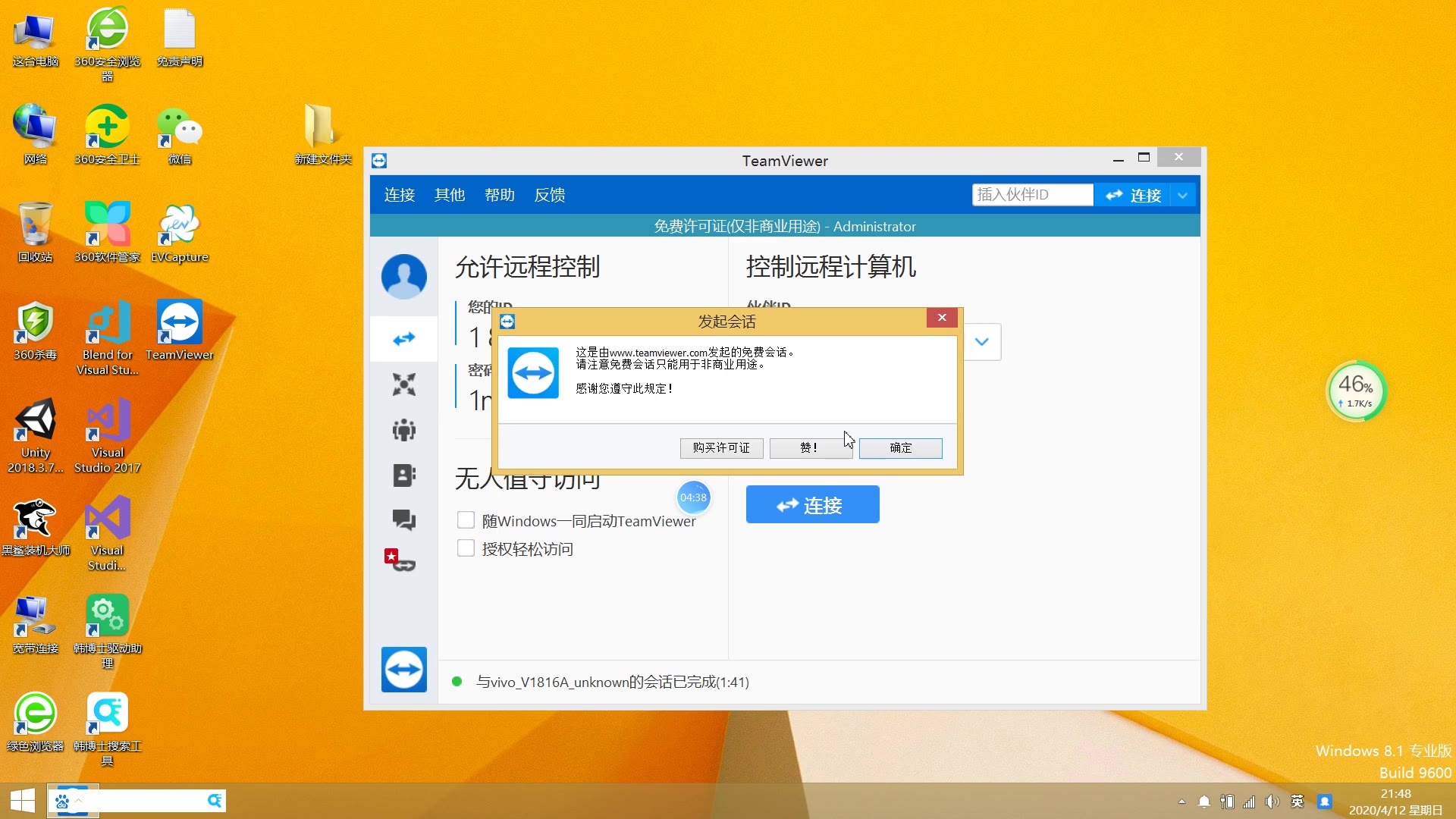Screen dimensions: 1456x819
Task: Click the blue octopus tray icon
Action: coord(1324,802)
